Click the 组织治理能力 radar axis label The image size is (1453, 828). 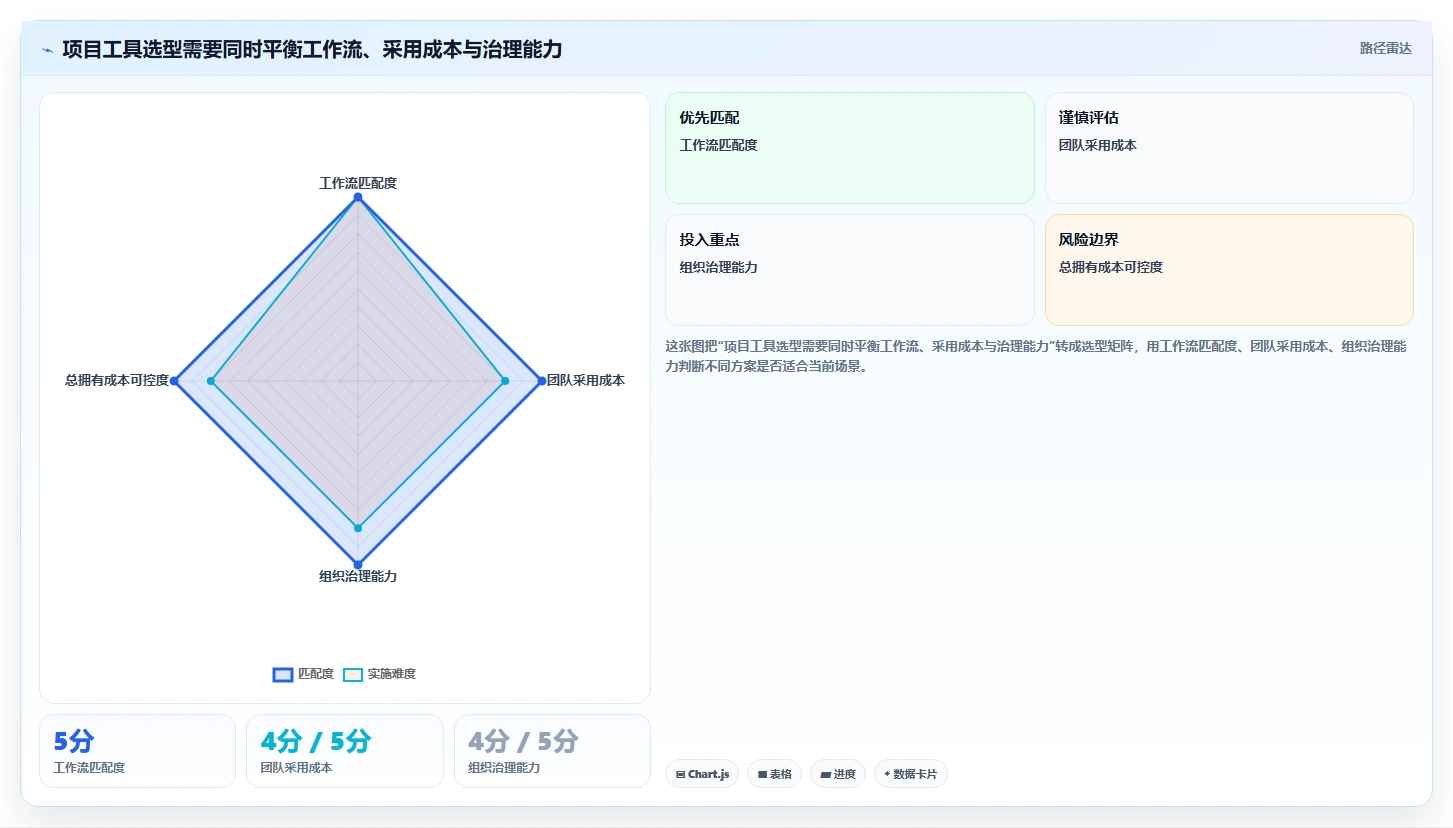point(358,577)
